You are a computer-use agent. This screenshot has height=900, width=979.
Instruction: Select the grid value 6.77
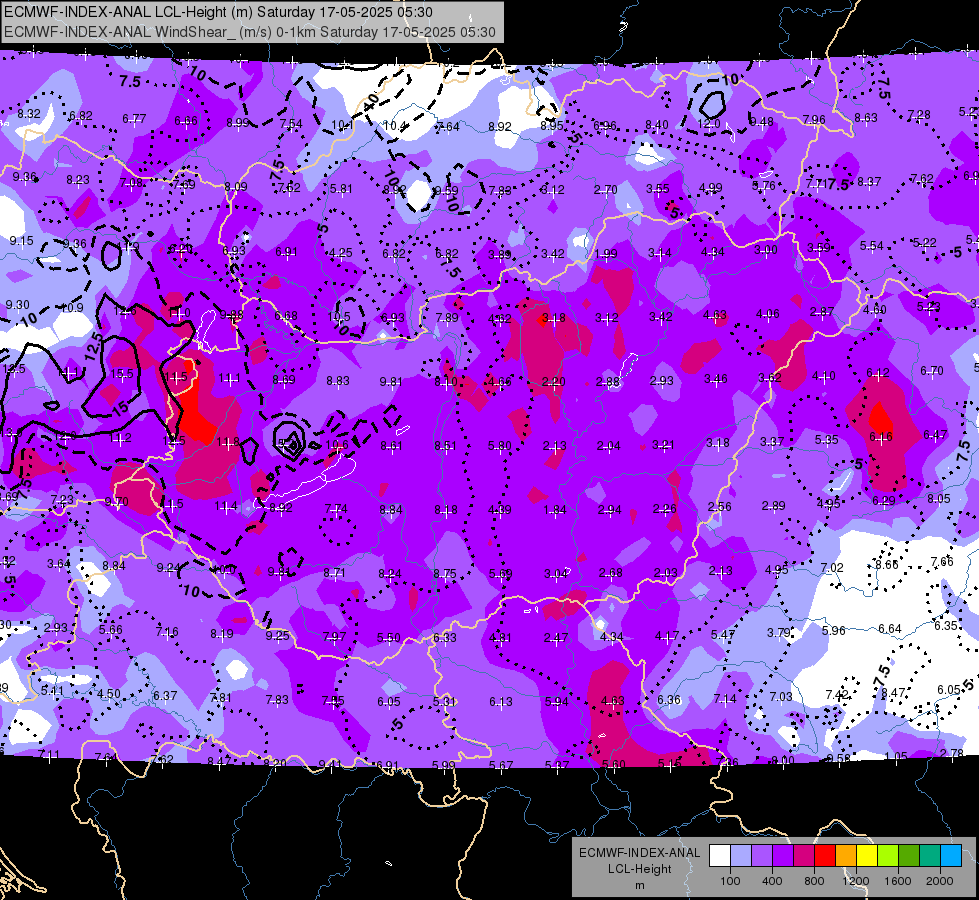point(134,118)
